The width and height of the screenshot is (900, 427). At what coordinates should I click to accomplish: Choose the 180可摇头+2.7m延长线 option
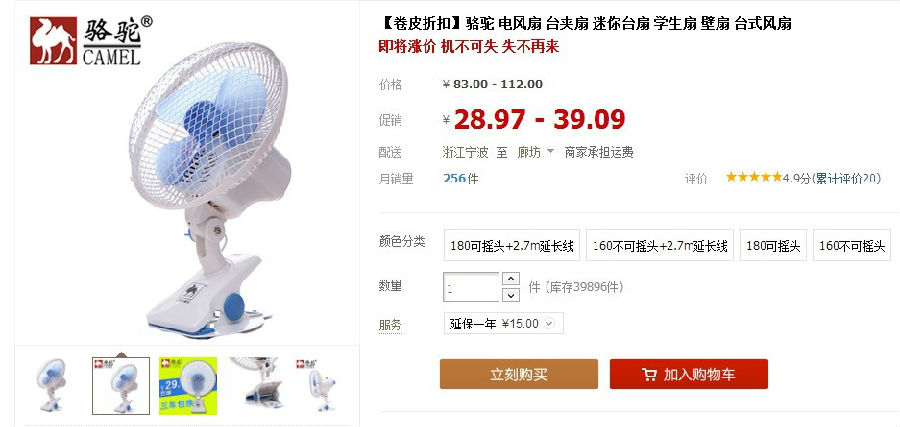pos(512,246)
